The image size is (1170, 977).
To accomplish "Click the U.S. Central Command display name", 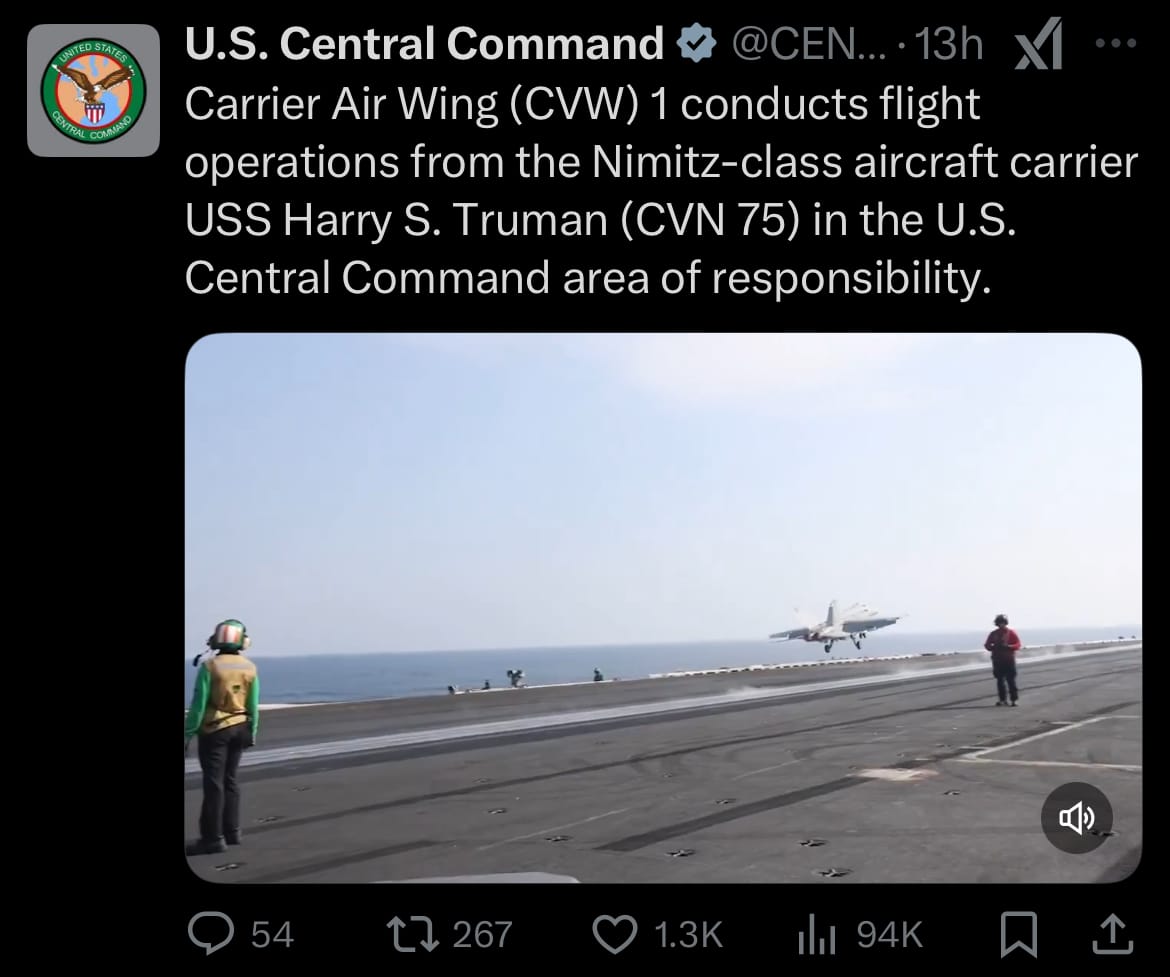I will click(424, 43).
